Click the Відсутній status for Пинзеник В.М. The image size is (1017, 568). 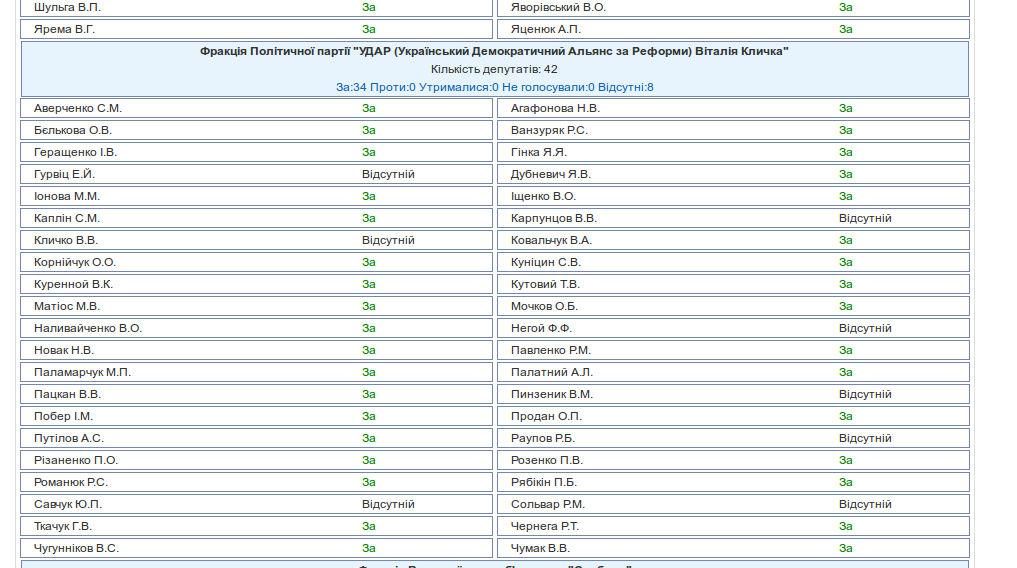click(x=865, y=395)
